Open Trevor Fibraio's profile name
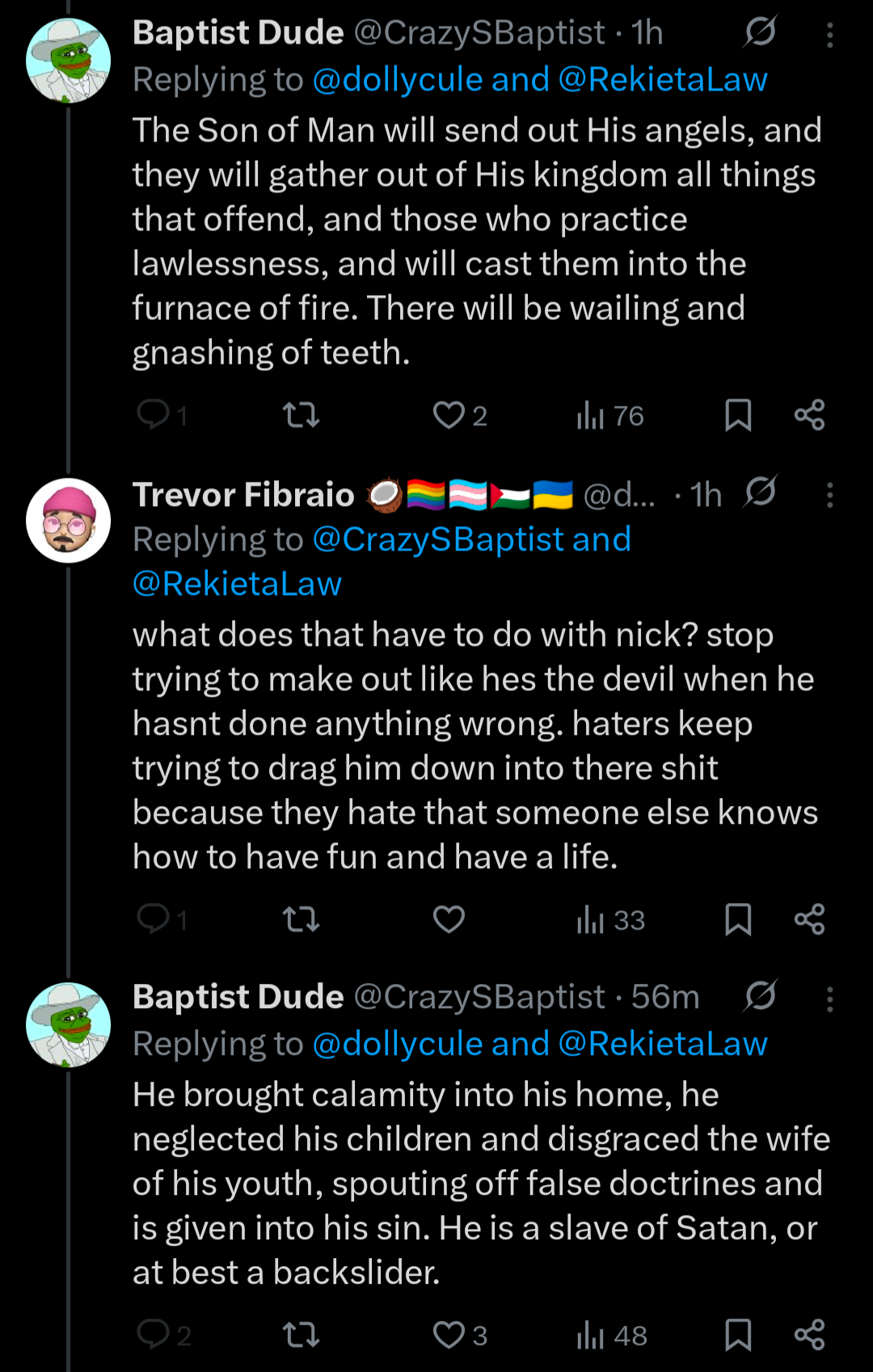Image resolution: width=873 pixels, height=1372 pixels. 243,495
